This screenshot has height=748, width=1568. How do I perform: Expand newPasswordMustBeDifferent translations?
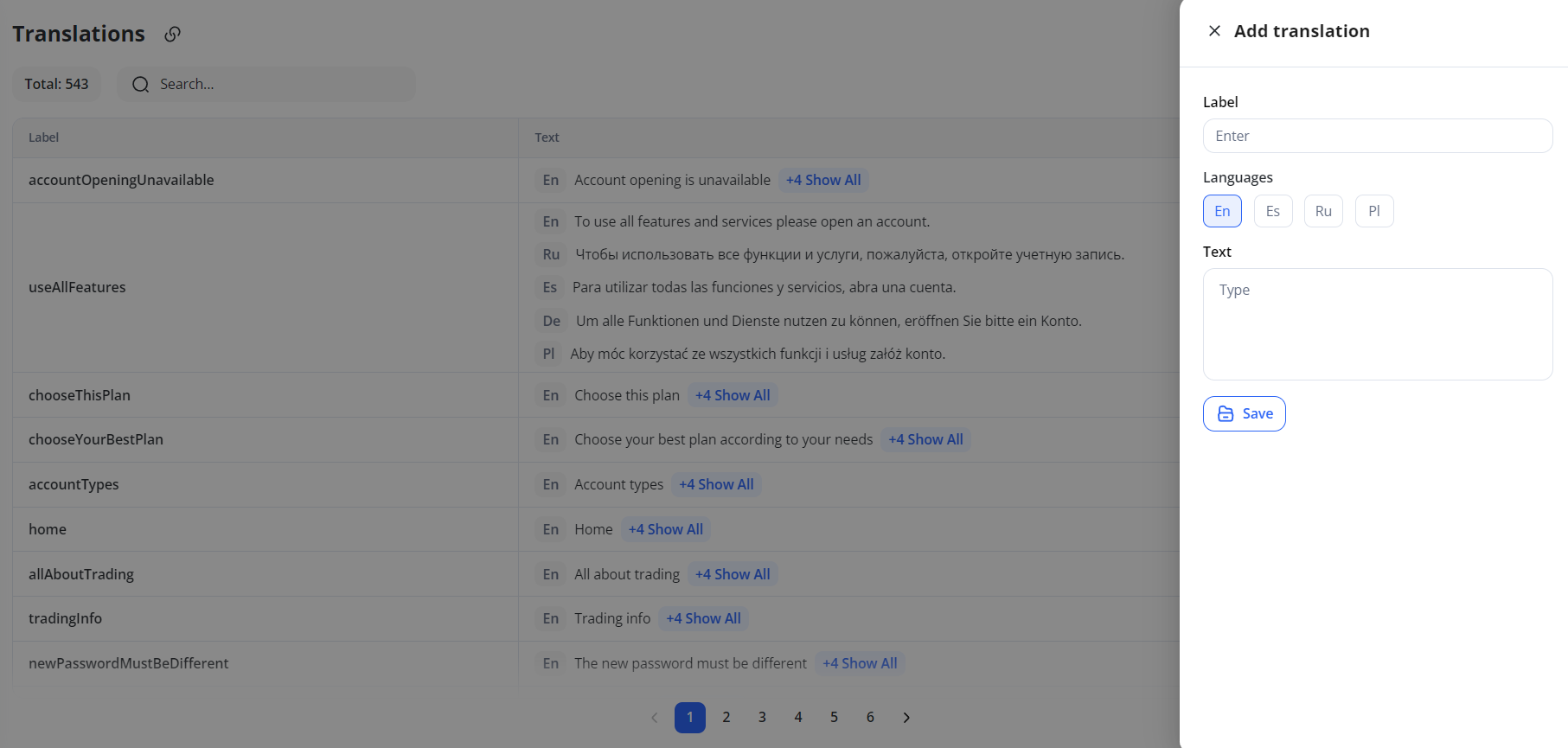click(x=860, y=663)
